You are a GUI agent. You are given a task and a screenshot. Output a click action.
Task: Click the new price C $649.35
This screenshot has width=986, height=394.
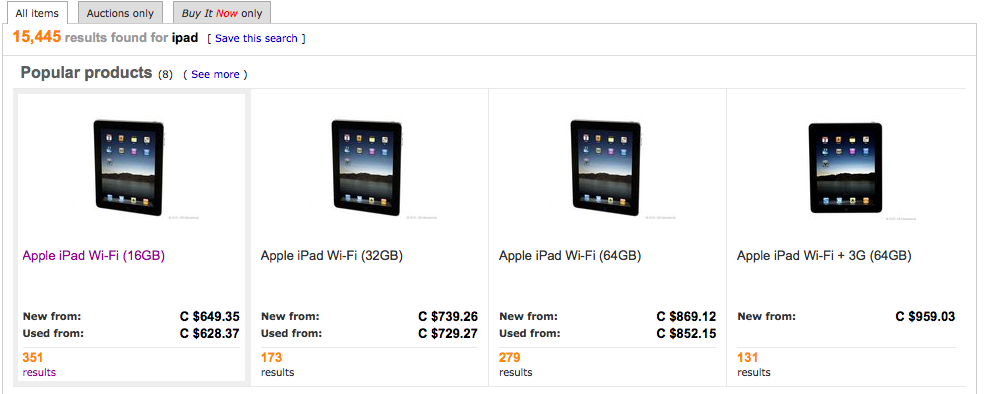pyautogui.click(x=209, y=316)
